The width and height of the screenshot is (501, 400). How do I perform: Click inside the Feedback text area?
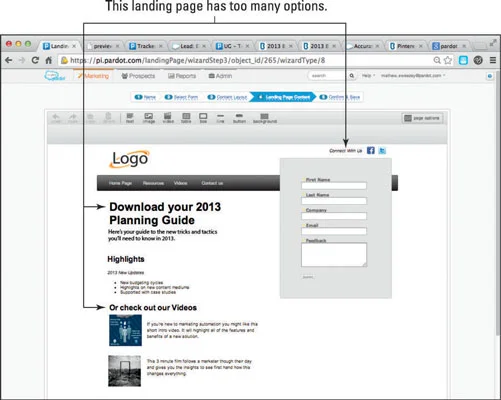334,255
